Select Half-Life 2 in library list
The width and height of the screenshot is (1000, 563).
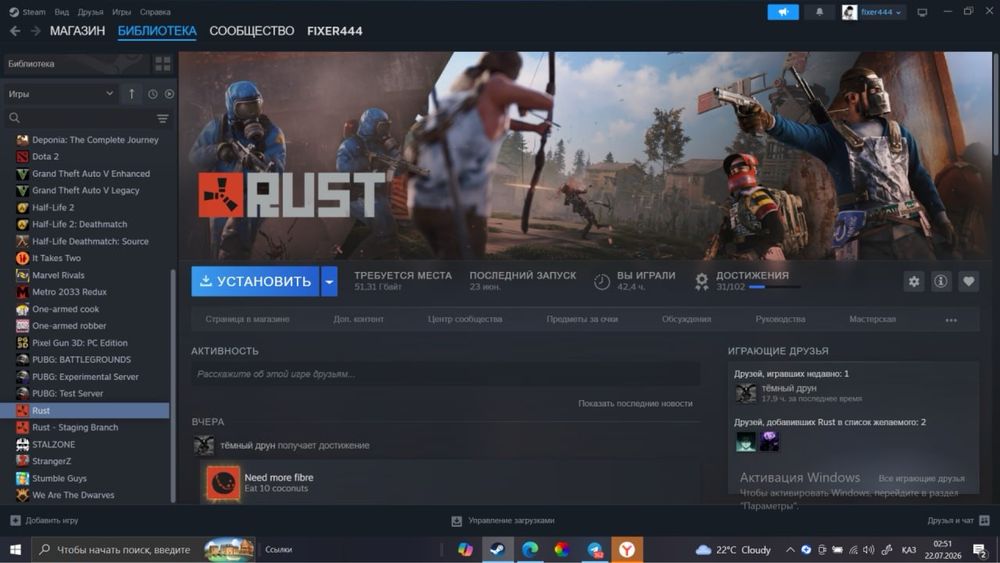[x=85, y=207]
